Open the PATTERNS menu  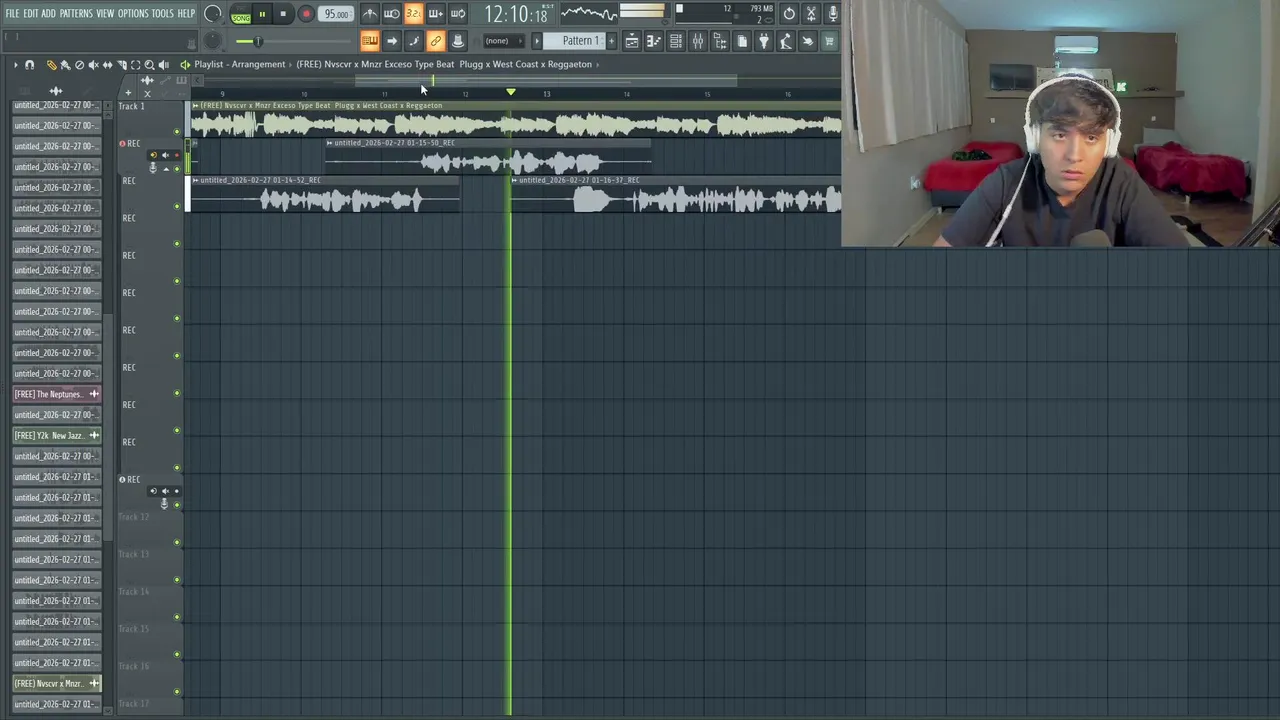click(x=76, y=14)
